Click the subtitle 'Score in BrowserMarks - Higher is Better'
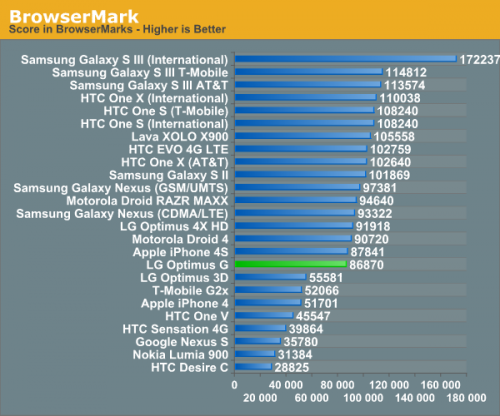The width and height of the screenshot is (500, 416). tap(117, 29)
